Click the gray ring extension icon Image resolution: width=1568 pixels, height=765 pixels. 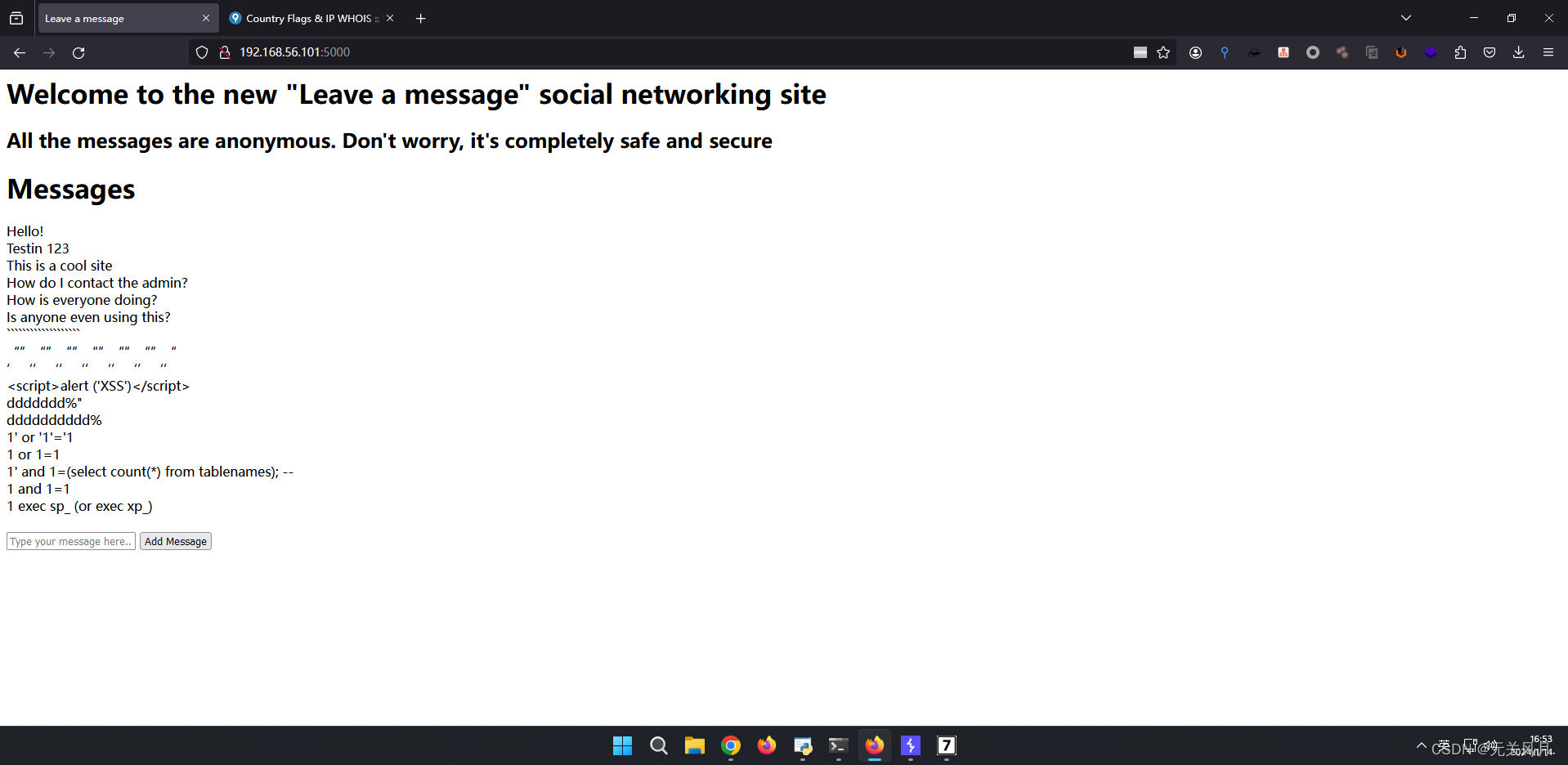point(1313,52)
